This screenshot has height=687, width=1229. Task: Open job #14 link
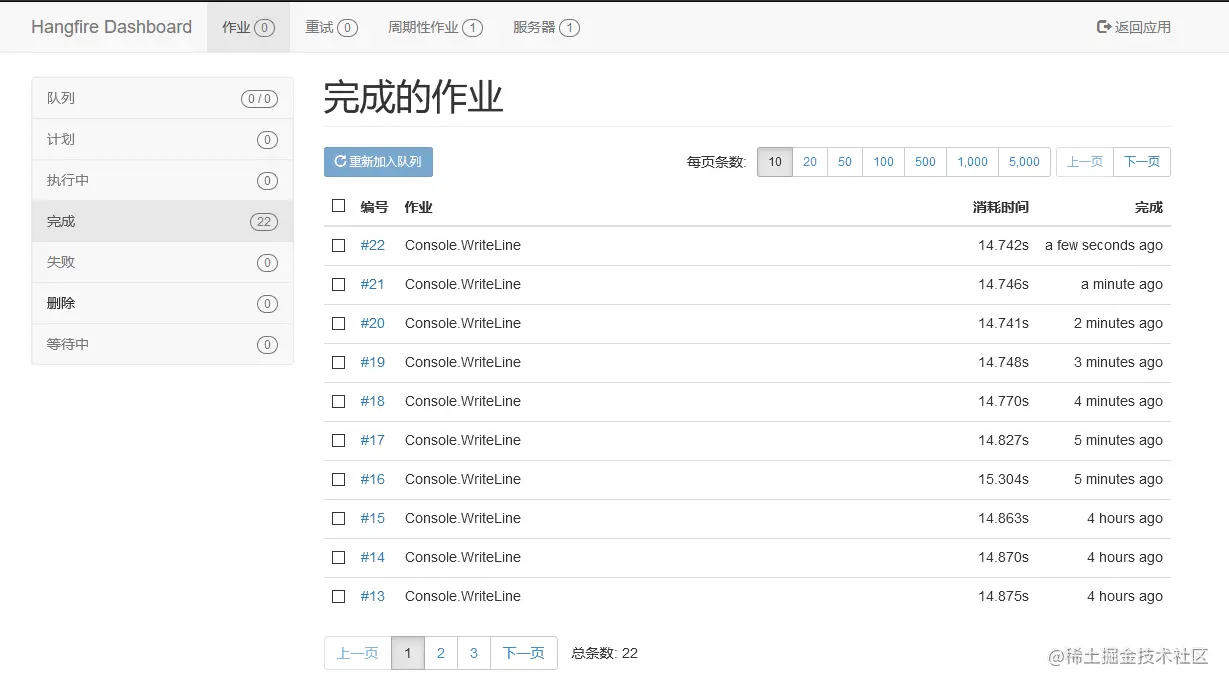tap(372, 557)
